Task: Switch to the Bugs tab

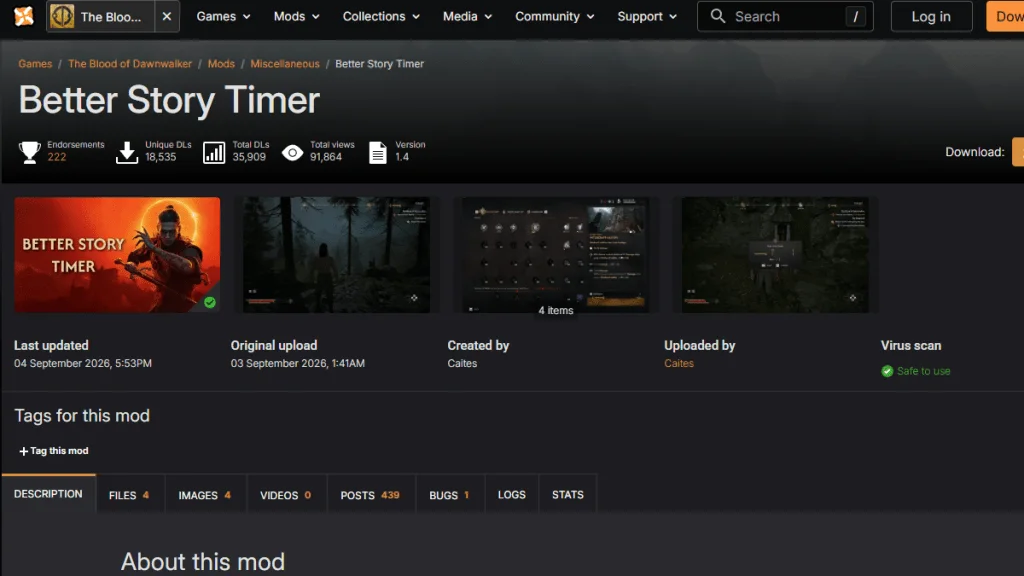Action: [x=449, y=495]
